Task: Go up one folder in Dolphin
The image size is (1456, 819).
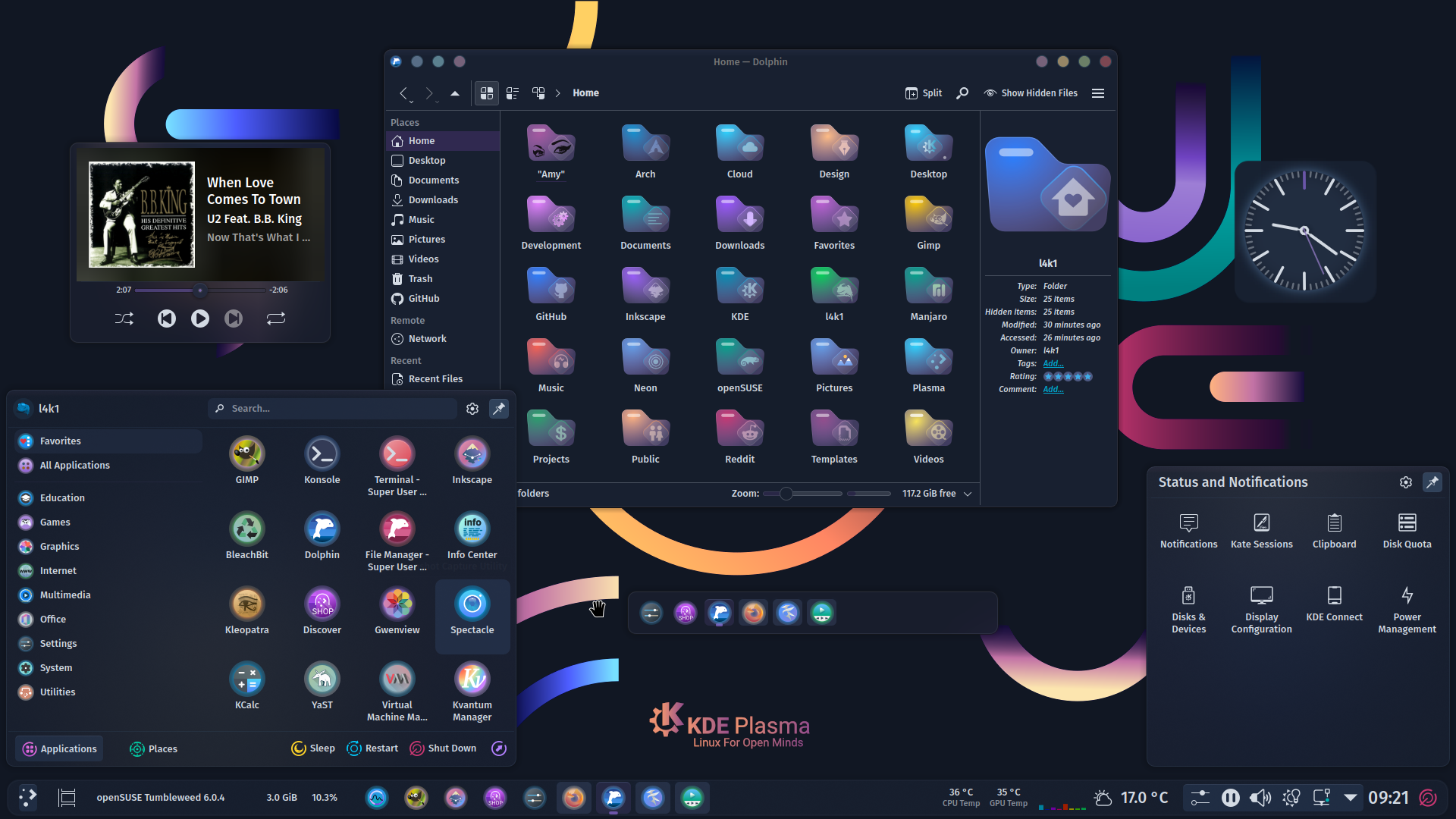Action: [455, 93]
